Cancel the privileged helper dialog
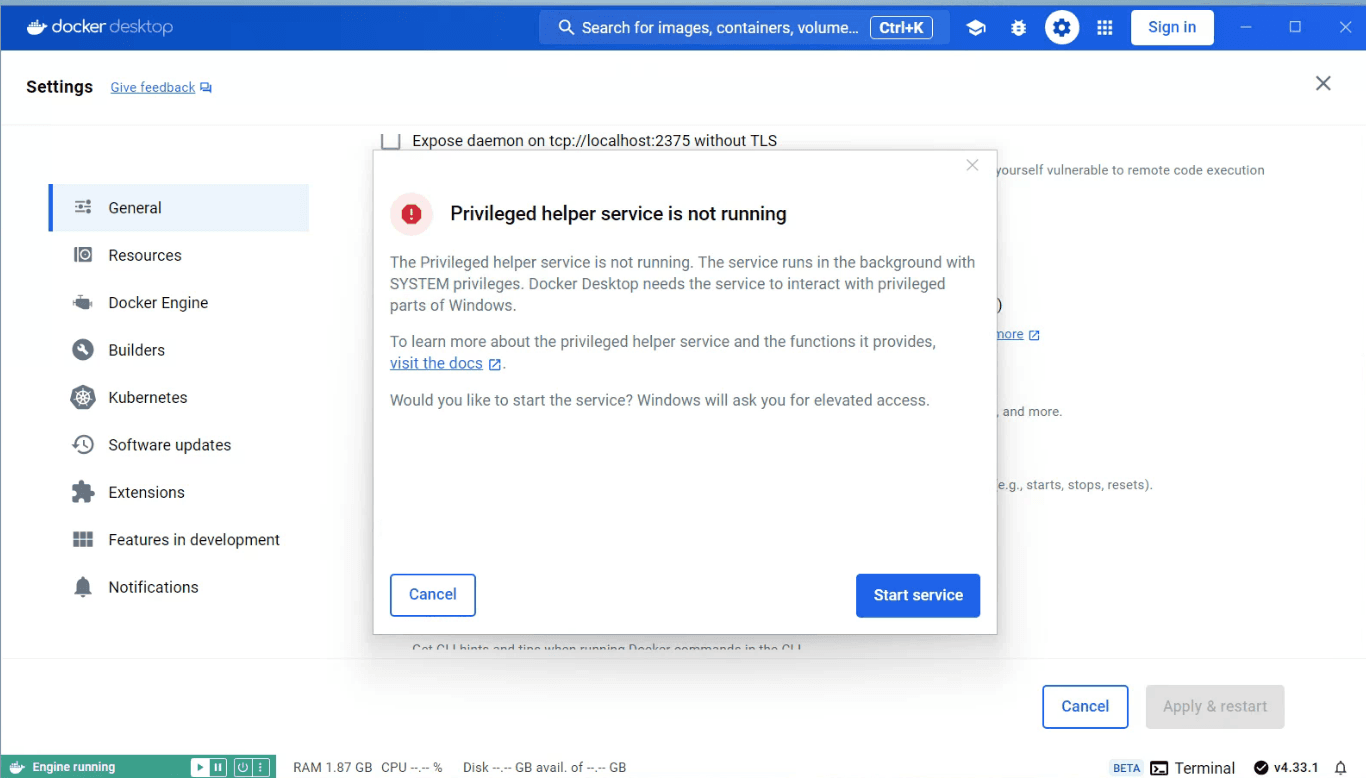 pos(432,594)
